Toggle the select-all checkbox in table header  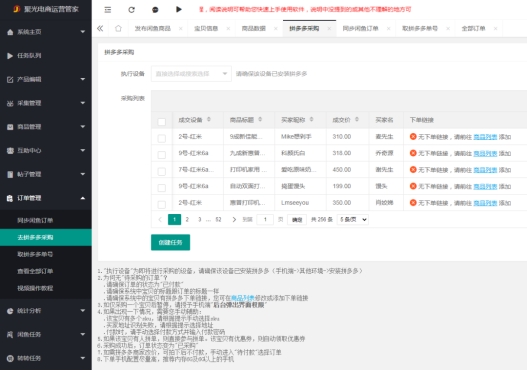[x=162, y=122]
